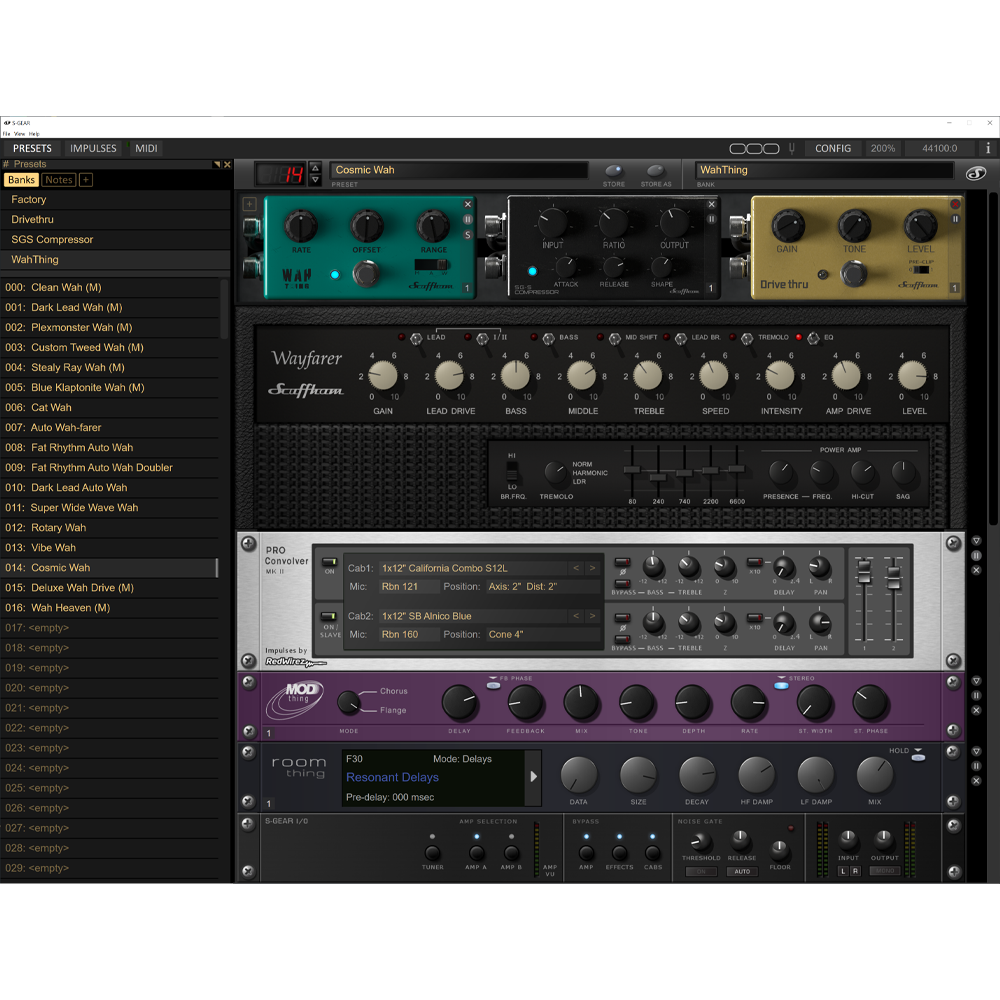Pause the Room Thing rack unit

tap(976, 766)
